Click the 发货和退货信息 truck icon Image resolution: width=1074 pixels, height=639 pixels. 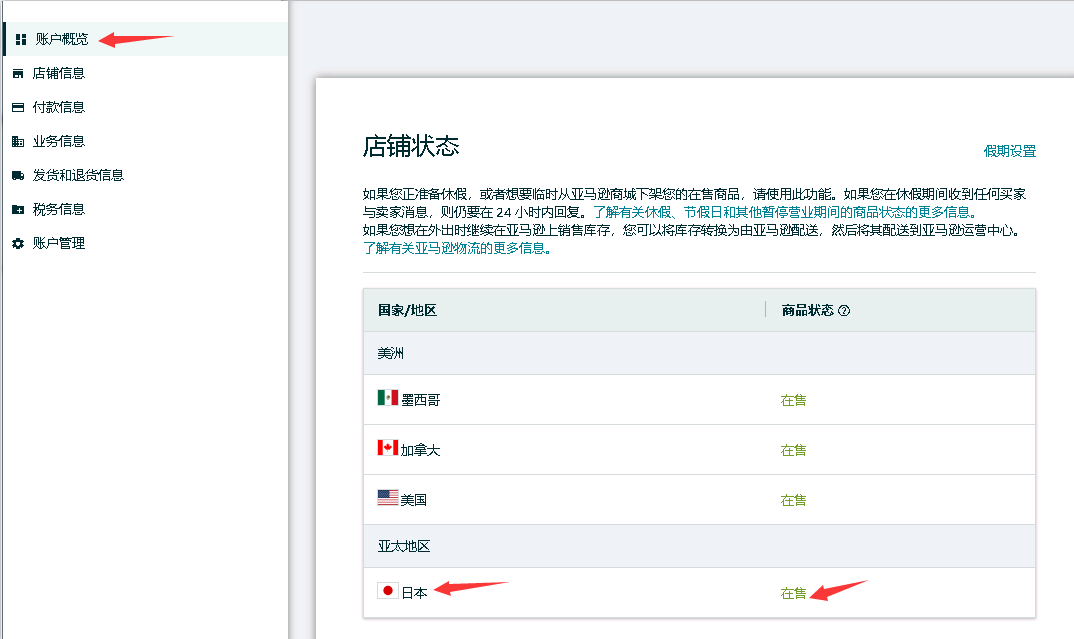pos(18,175)
